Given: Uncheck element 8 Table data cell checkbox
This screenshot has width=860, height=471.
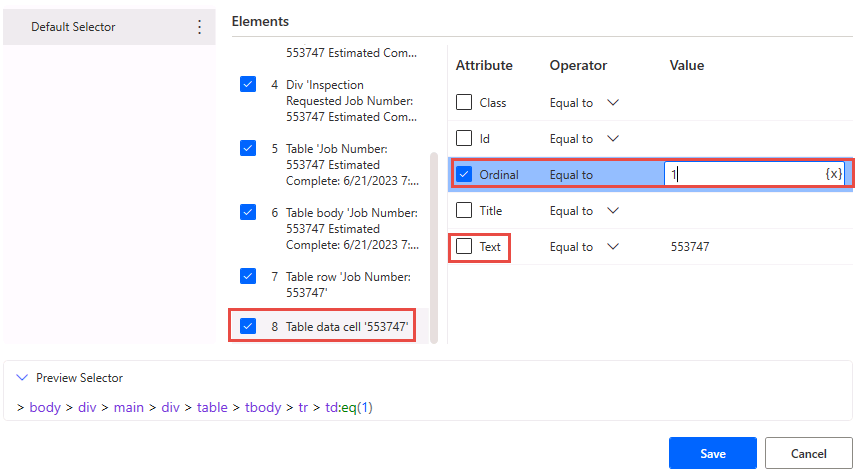Looking at the screenshot, I should (248, 326).
